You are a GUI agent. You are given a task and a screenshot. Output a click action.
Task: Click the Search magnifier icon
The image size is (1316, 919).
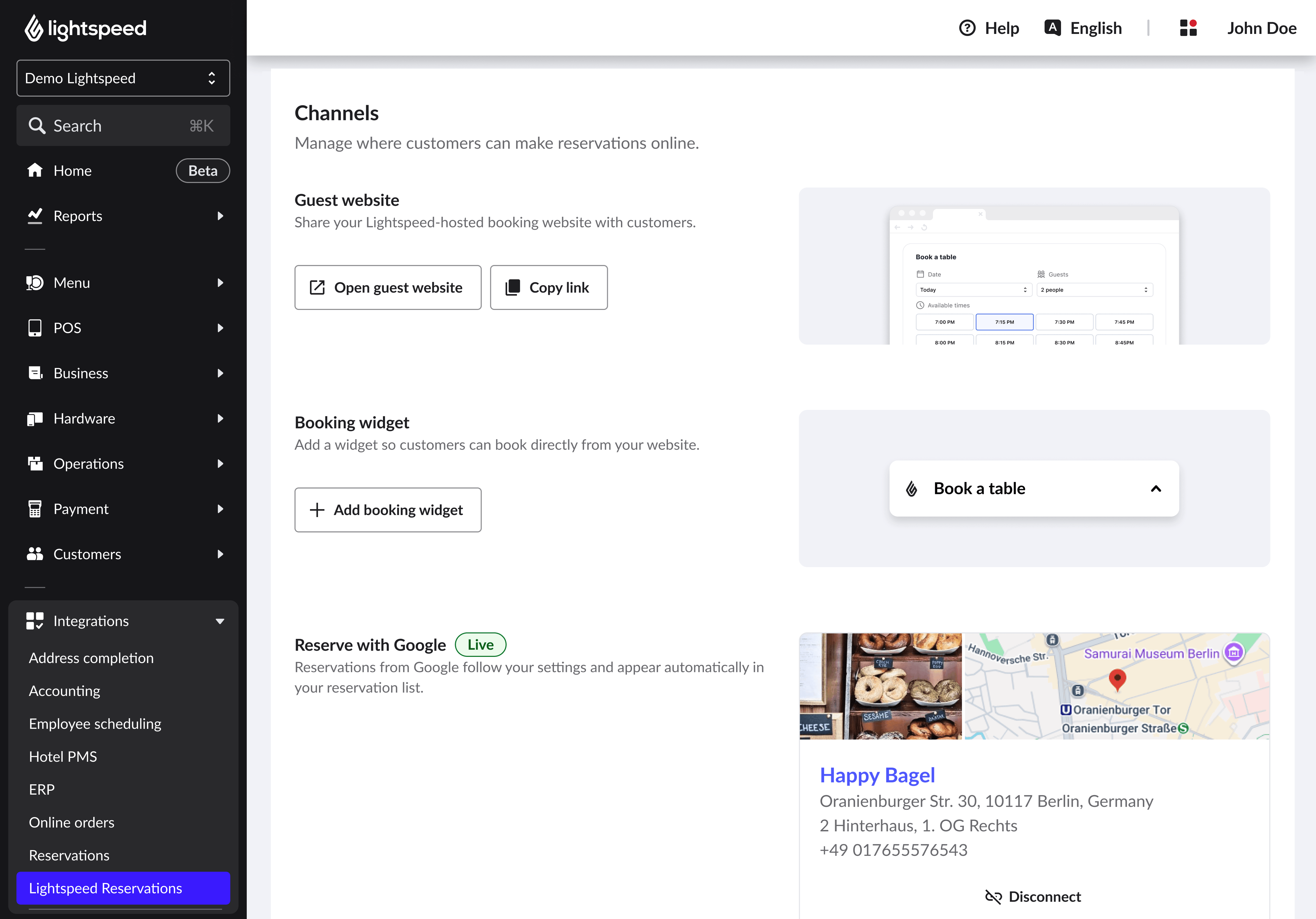pyautogui.click(x=37, y=125)
